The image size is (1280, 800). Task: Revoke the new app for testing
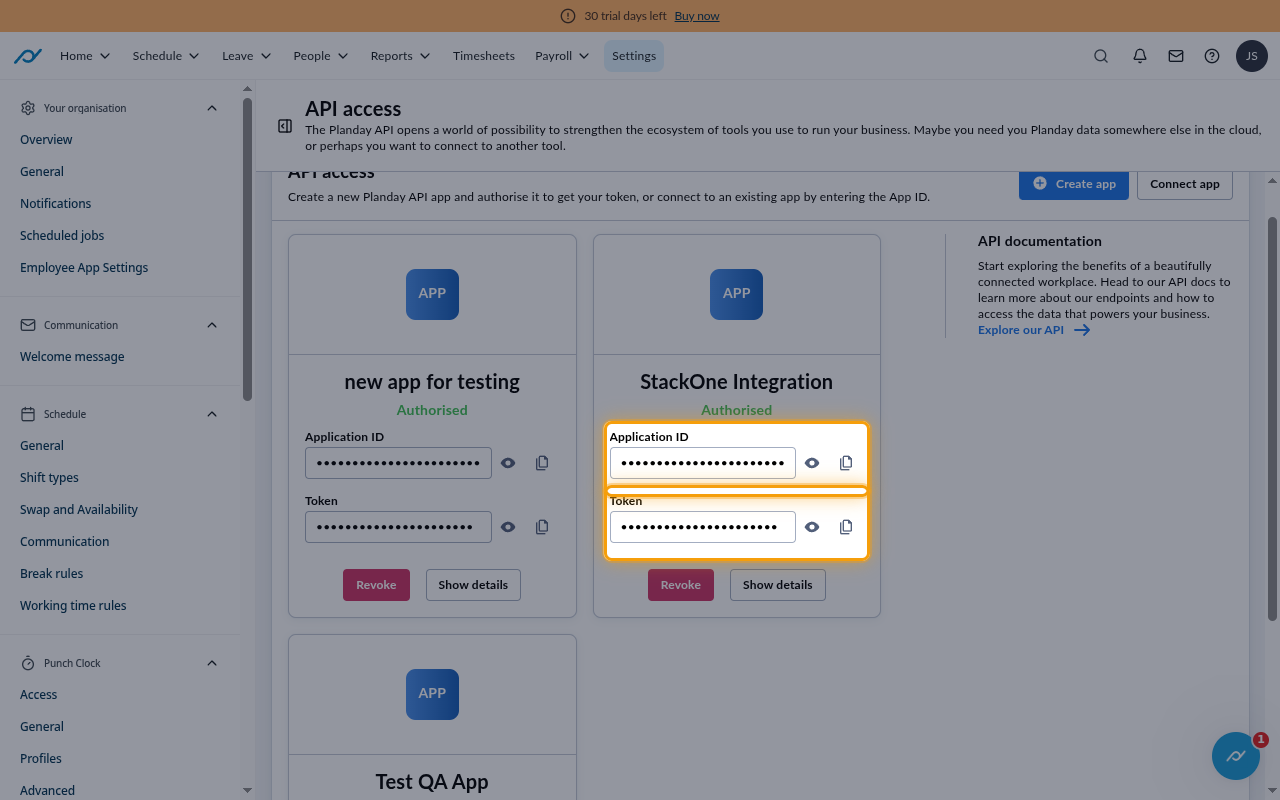click(x=376, y=585)
